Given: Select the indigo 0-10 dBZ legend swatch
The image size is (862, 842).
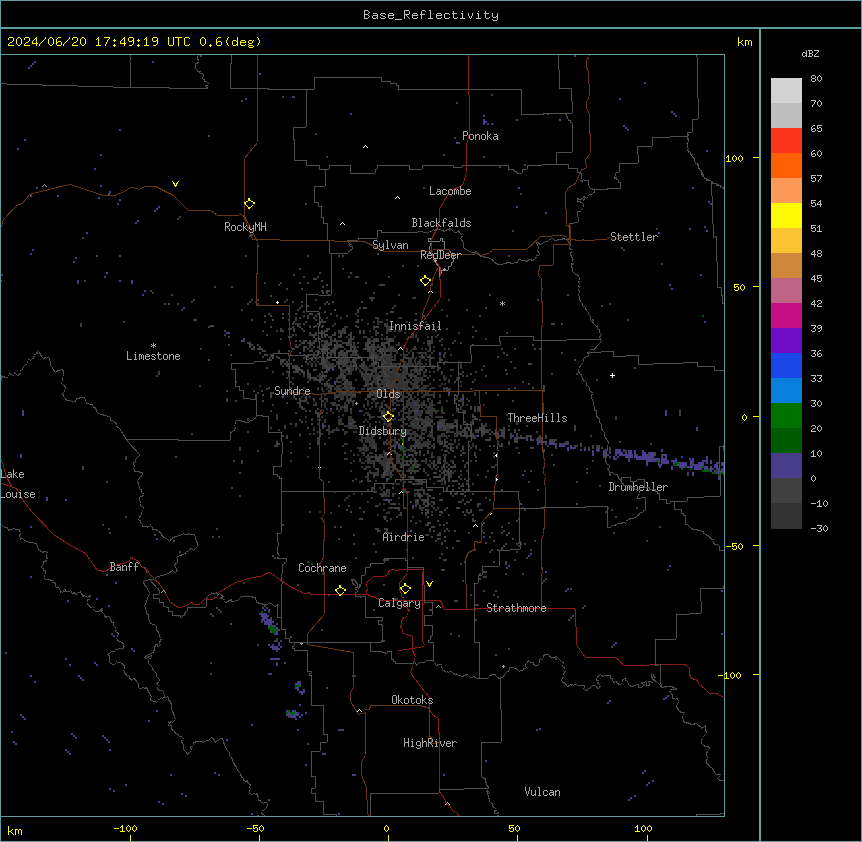Looking at the screenshot, I should 786,466.
